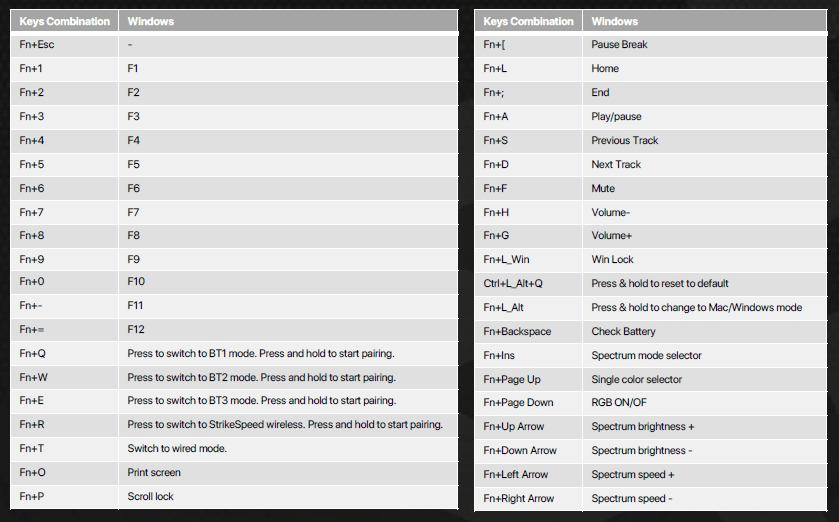Click the "Print screen" function entry

[154, 473]
